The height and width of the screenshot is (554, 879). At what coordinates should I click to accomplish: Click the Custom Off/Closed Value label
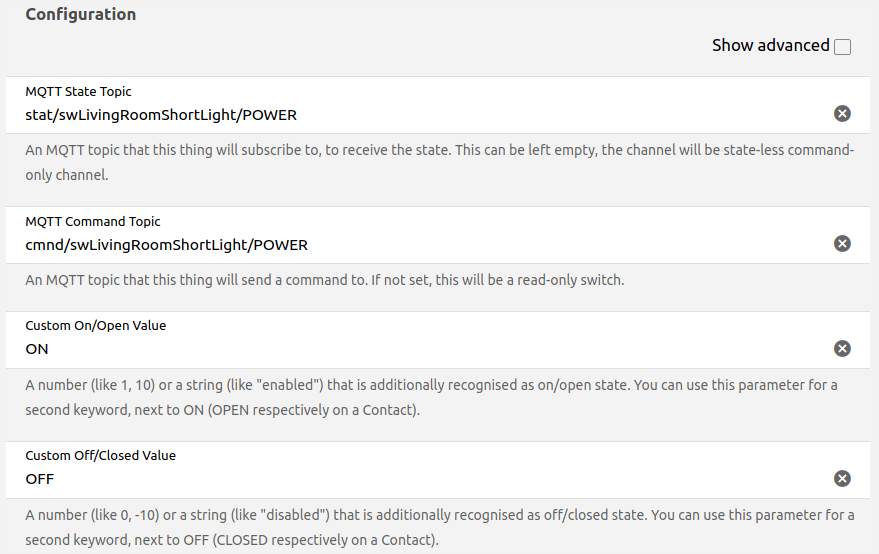coord(100,456)
